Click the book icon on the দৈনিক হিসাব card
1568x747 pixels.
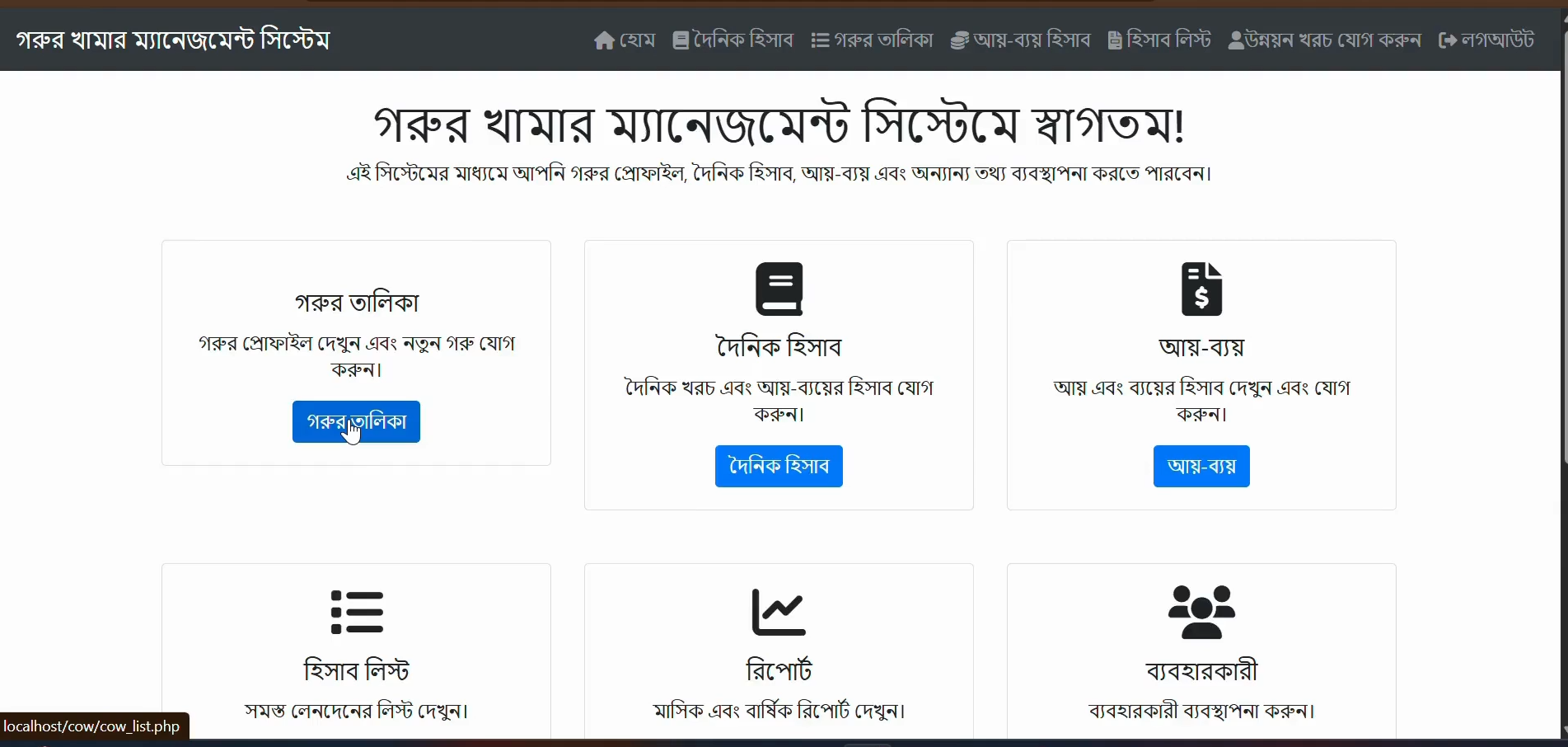tap(778, 289)
